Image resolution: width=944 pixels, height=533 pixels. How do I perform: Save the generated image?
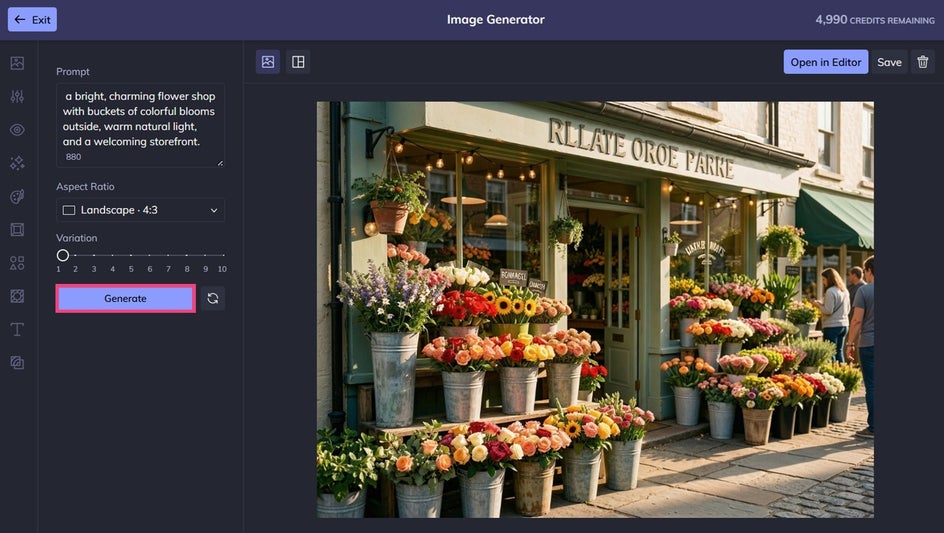pos(889,62)
